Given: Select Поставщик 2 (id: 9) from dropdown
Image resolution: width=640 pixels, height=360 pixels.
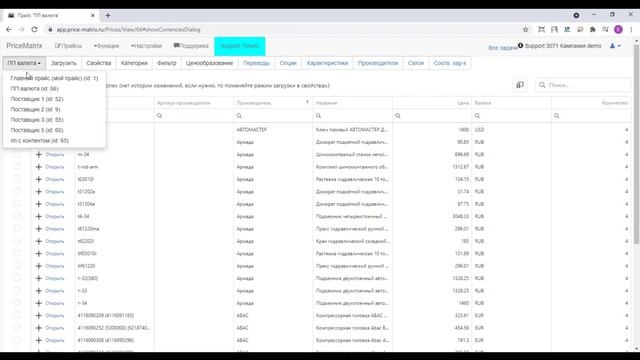Looking at the screenshot, I should pos(36,109).
